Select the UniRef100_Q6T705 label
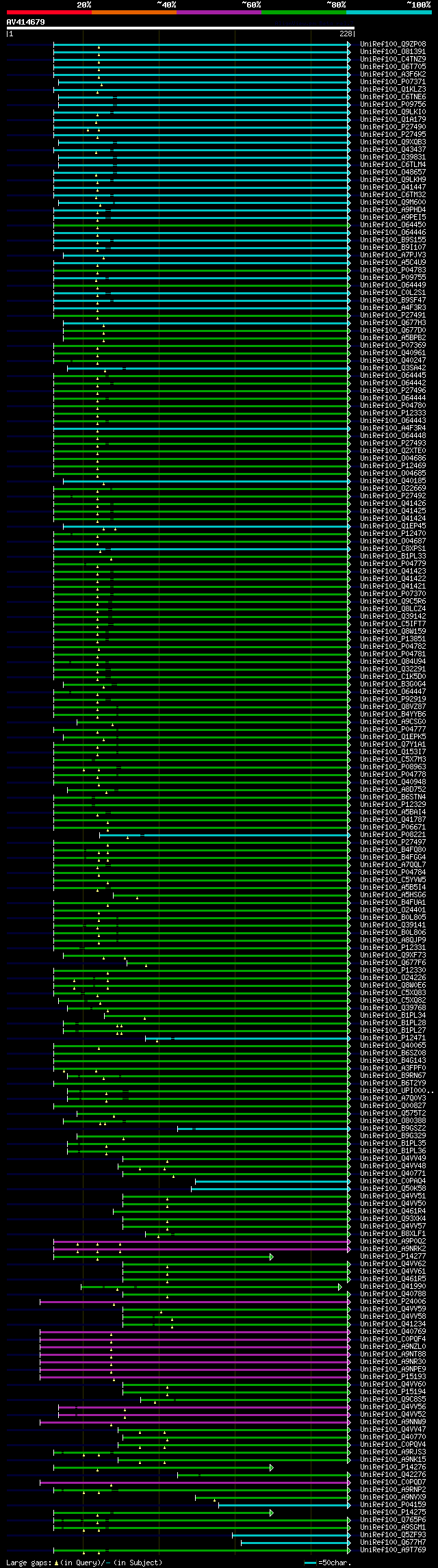438x1568 pixels. 393,67
